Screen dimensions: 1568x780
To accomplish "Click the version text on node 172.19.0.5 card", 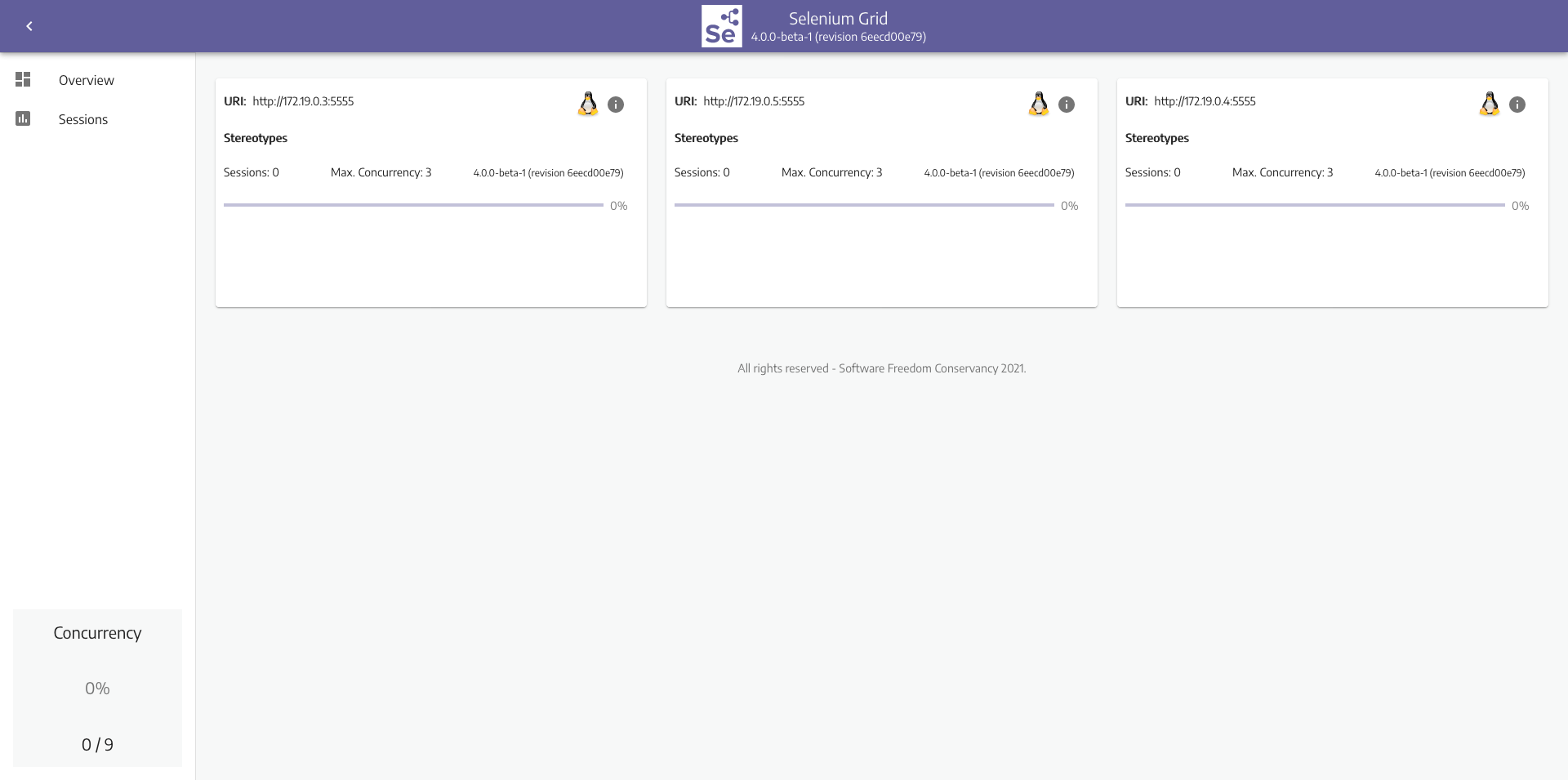I will (x=999, y=173).
